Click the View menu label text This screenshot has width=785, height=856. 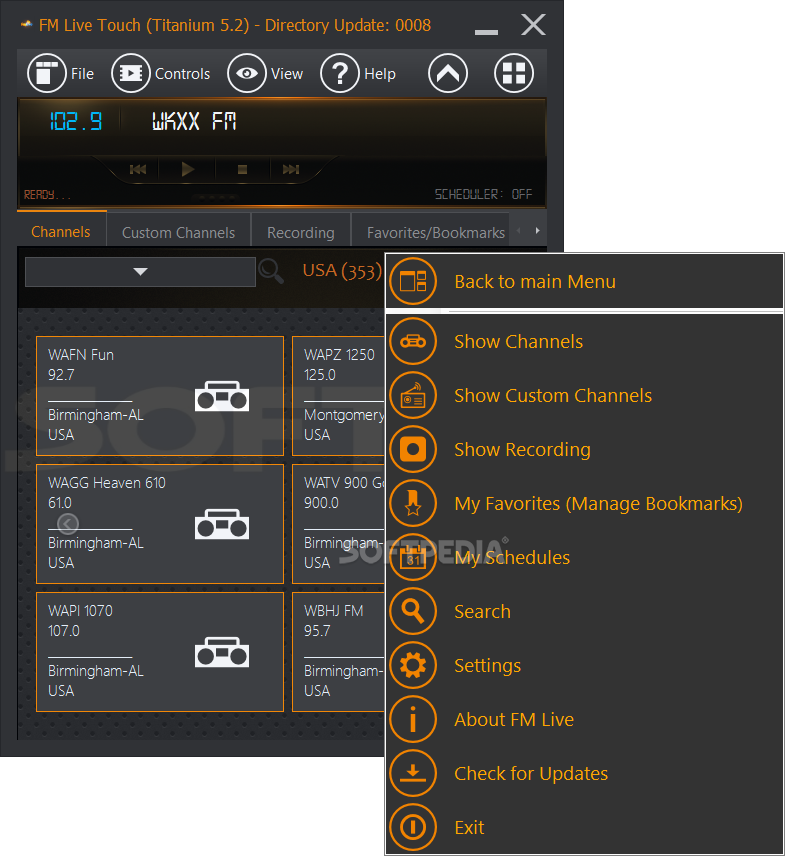click(x=287, y=74)
